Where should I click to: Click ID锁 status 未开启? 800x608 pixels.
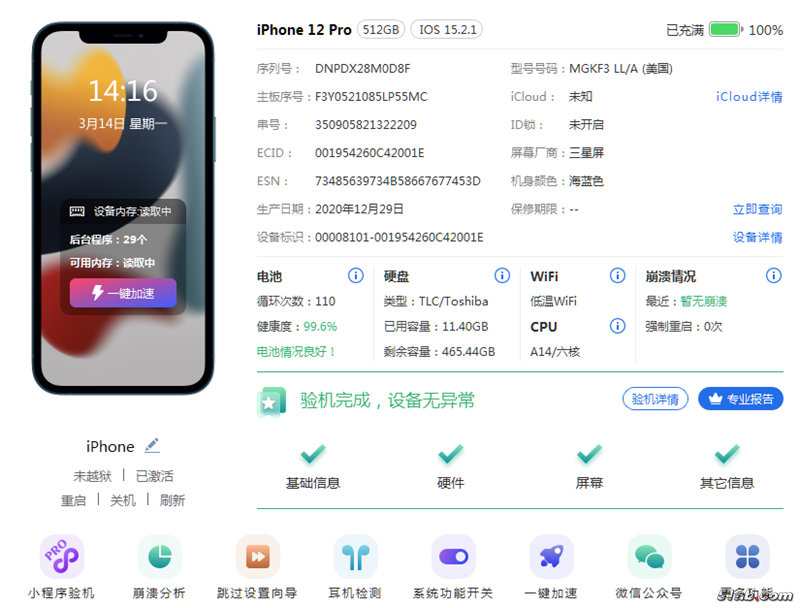tap(587, 124)
